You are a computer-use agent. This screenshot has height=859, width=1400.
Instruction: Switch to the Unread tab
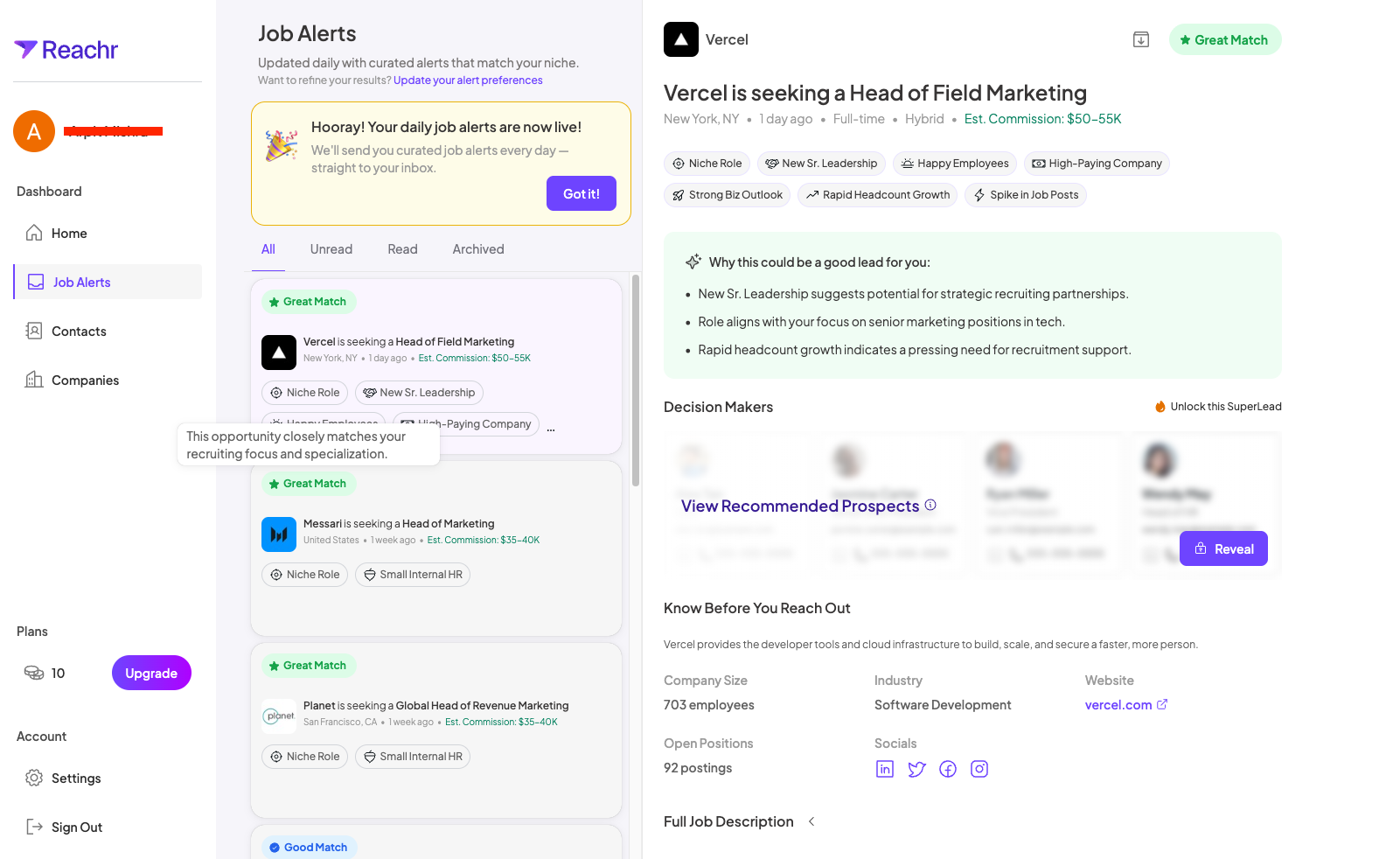(331, 249)
